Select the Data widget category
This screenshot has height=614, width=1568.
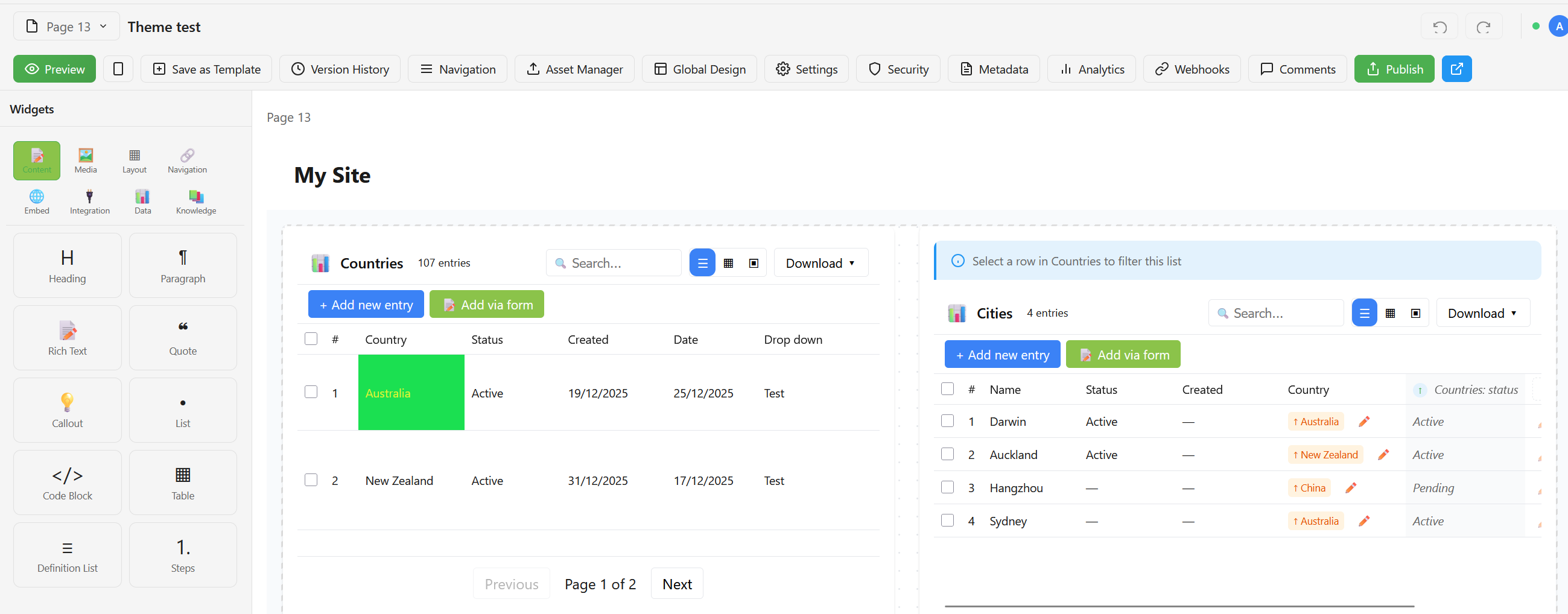142,202
